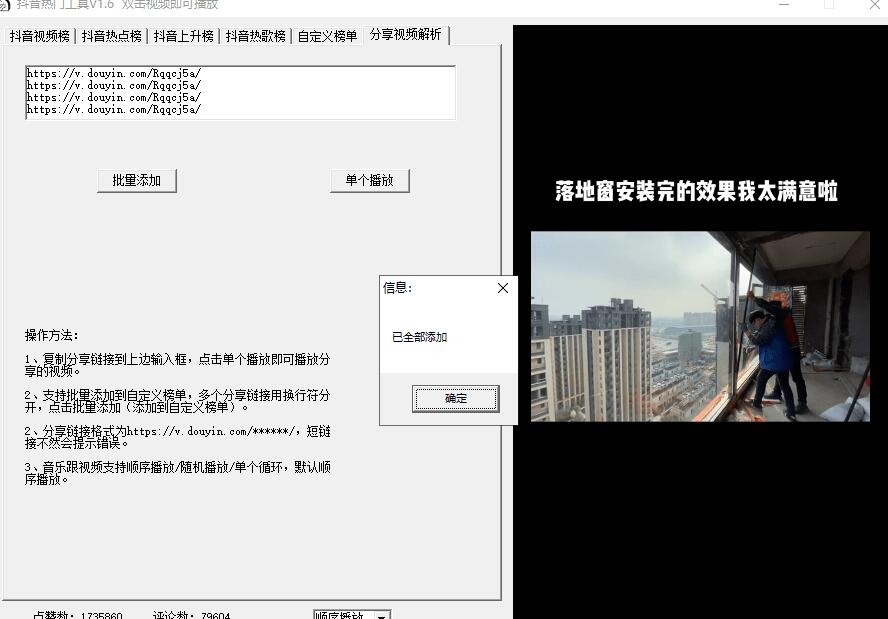Switch to the 抖音视频榜 tab
The width and height of the screenshot is (888, 619).
click(40, 36)
